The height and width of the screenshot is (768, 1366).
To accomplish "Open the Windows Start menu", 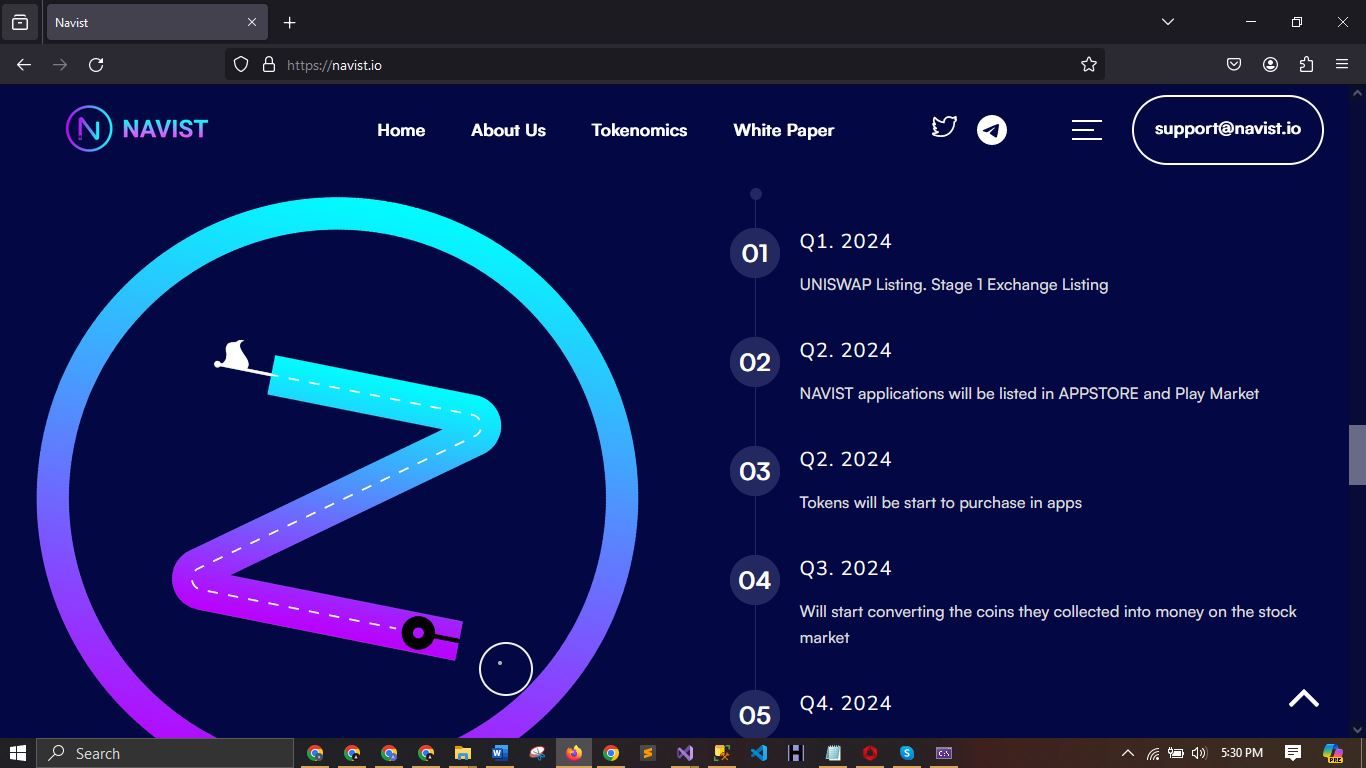I will (17, 753).
